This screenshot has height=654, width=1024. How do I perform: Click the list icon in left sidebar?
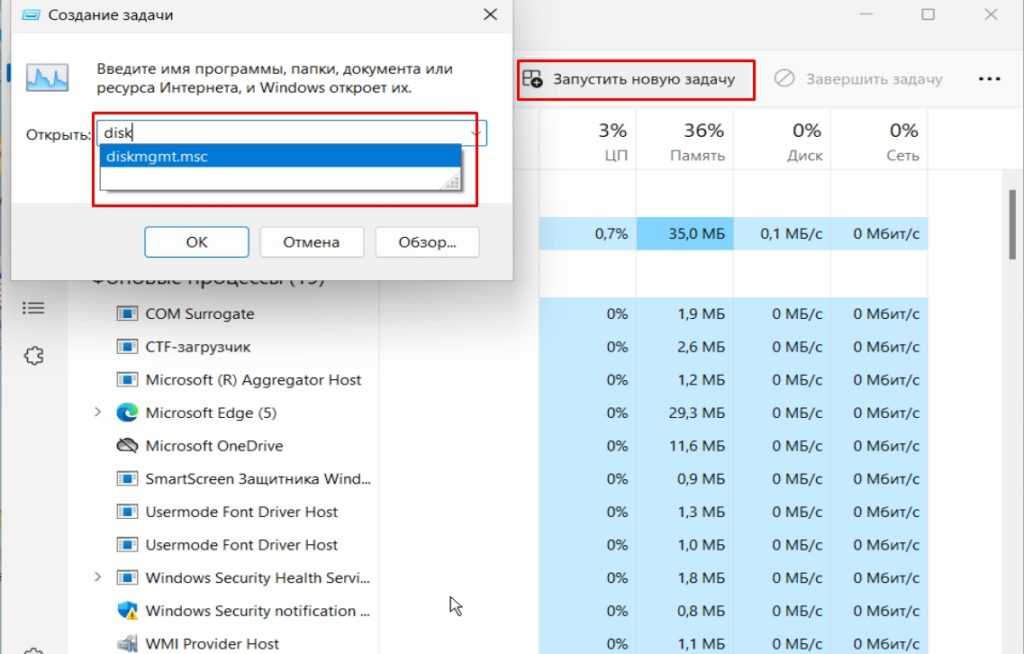33,307
